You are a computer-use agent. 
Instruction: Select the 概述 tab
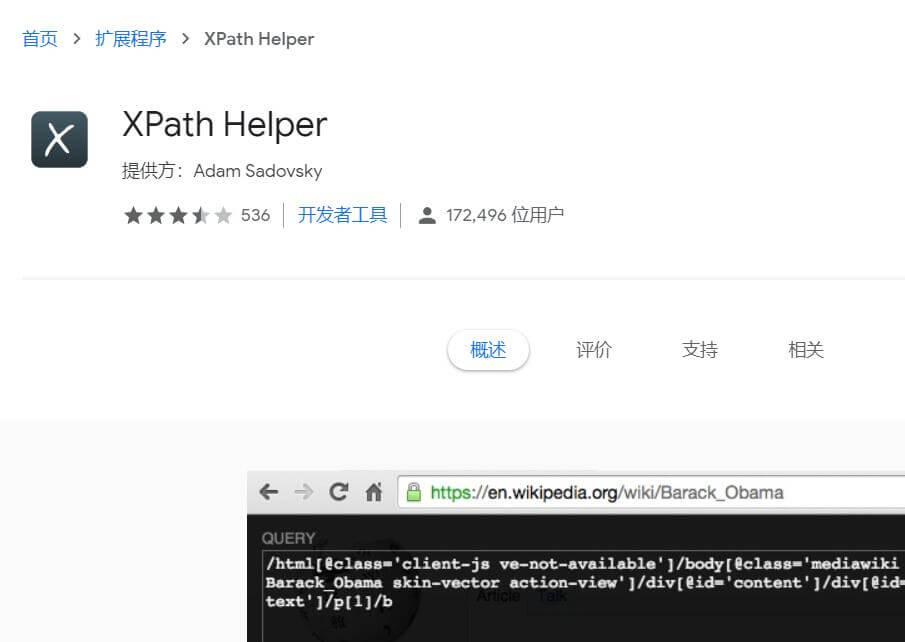[x=488, y=350]
